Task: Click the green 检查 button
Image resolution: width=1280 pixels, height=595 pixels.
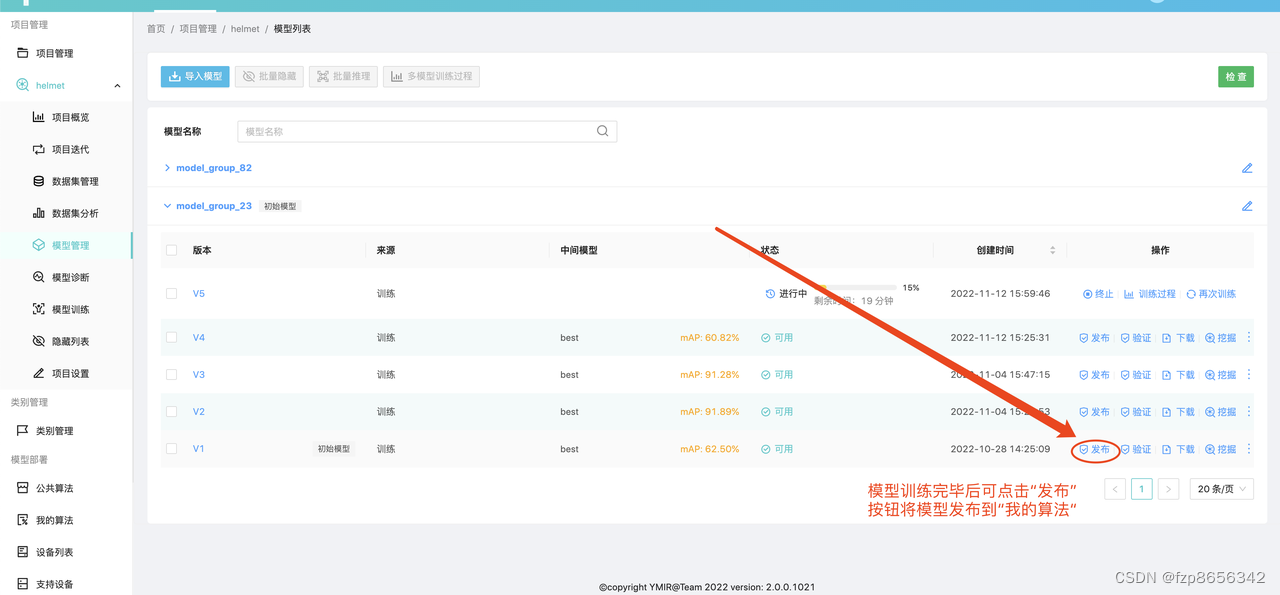Action: tap(1236, 76)
